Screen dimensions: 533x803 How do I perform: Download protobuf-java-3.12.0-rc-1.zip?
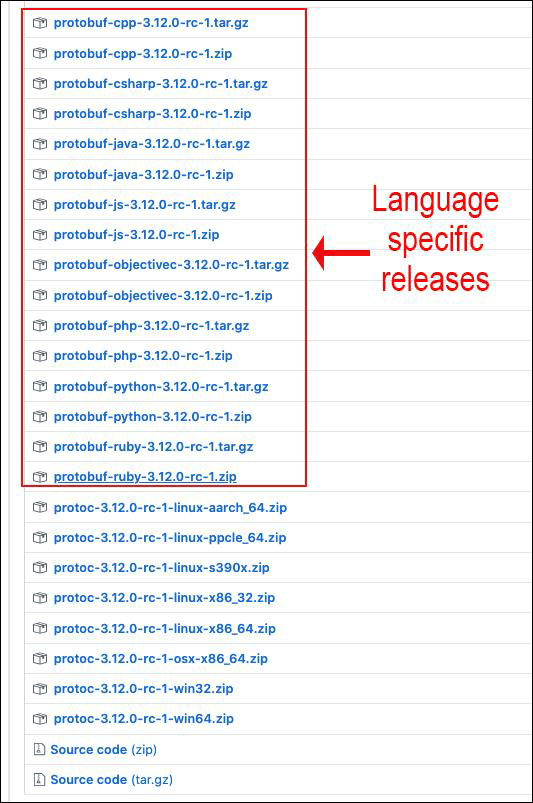[143, 175]
